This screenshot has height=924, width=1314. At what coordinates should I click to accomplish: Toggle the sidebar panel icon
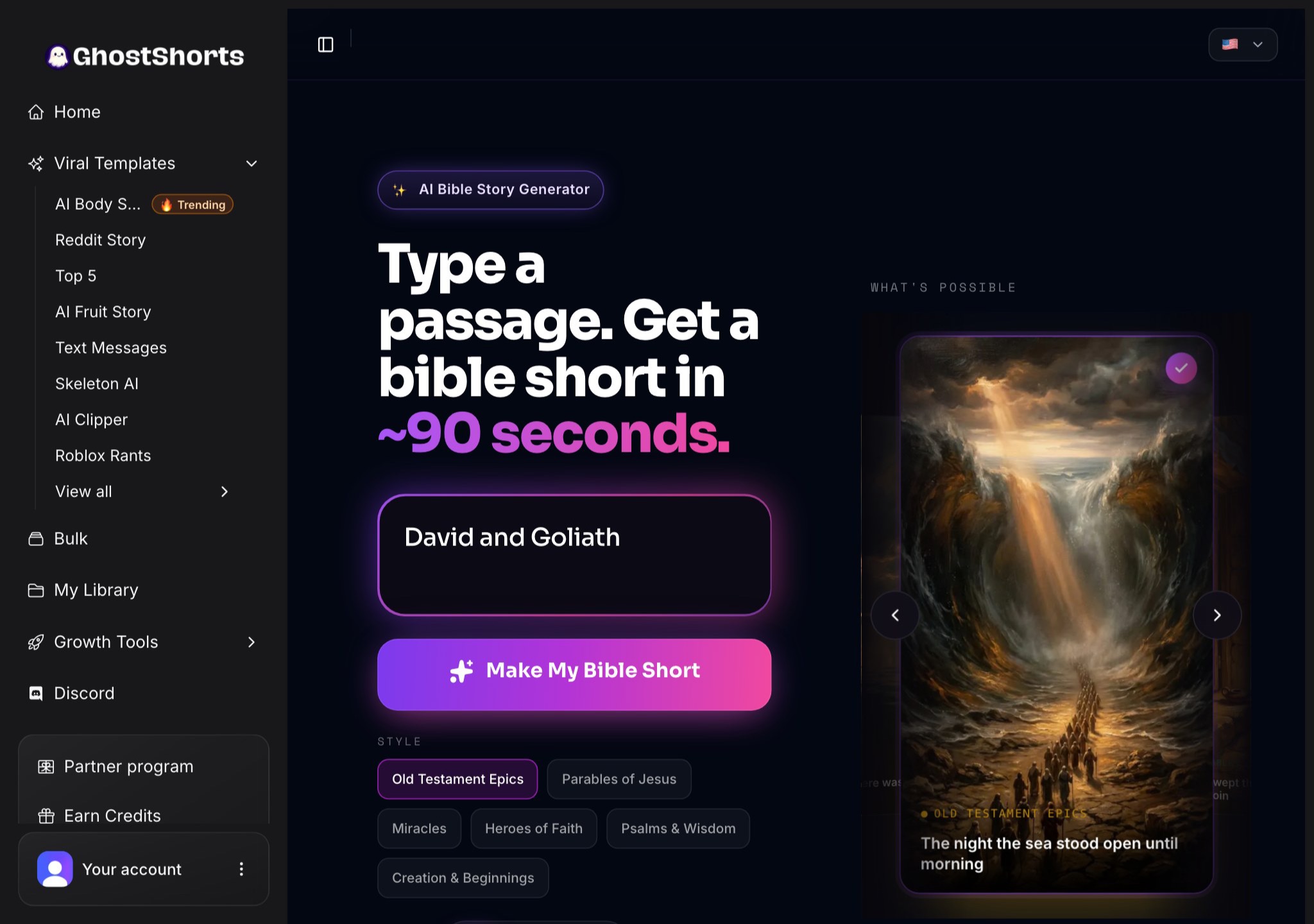325,44
